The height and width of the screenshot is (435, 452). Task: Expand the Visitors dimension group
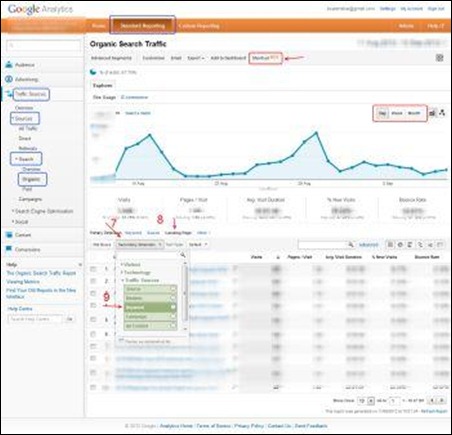[131, 264]
